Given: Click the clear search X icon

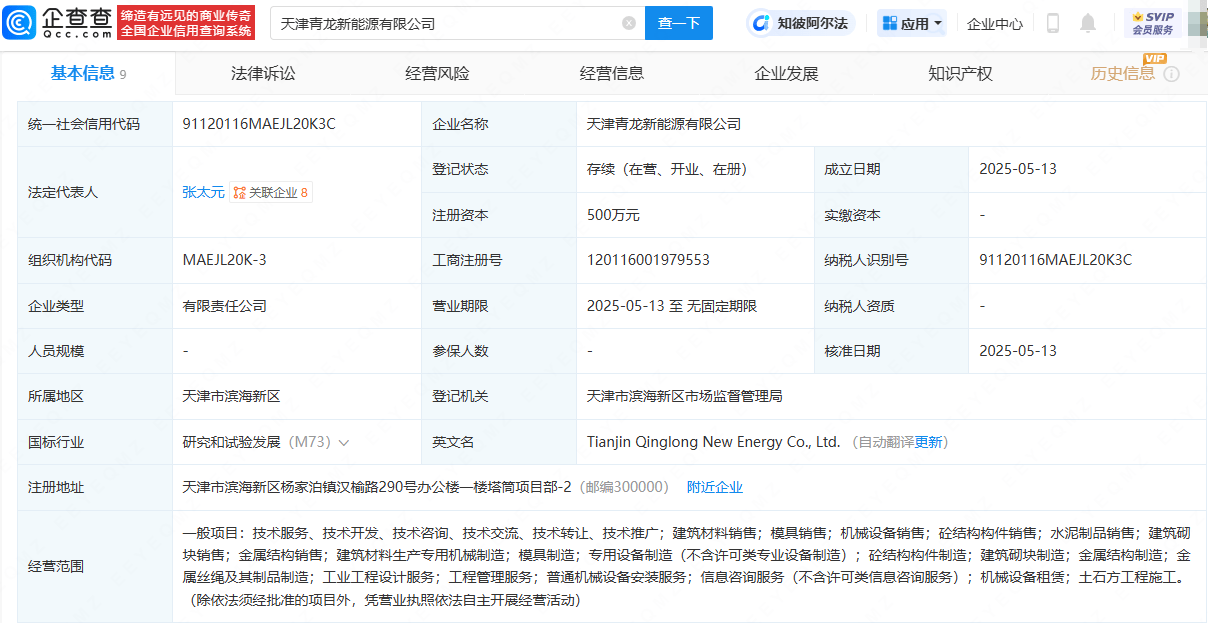Looking at the screenshot, I should (x=628, y=22).
